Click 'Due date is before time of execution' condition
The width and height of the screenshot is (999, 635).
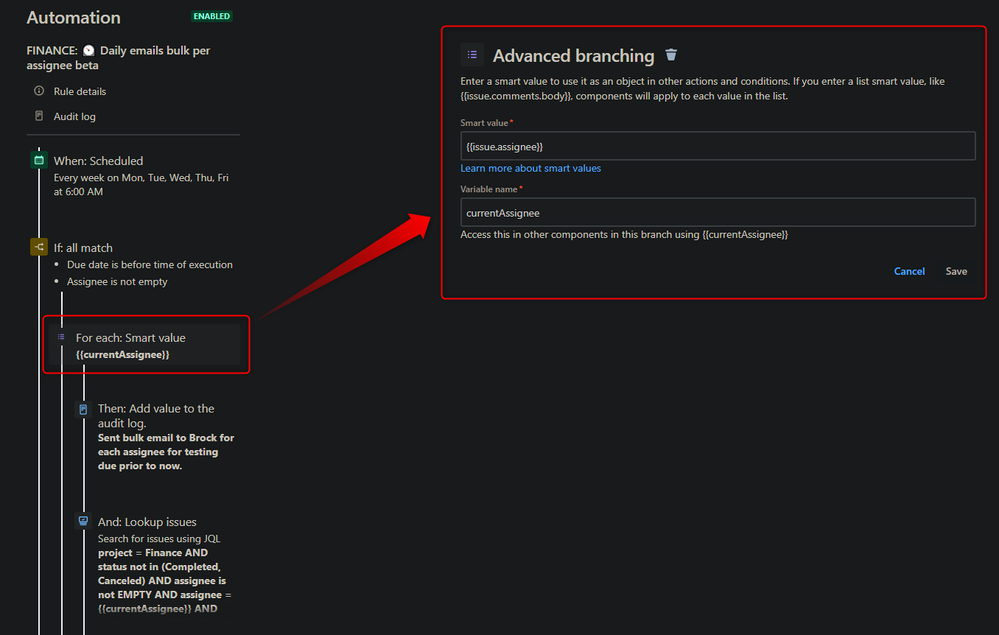tap(150, 264)
